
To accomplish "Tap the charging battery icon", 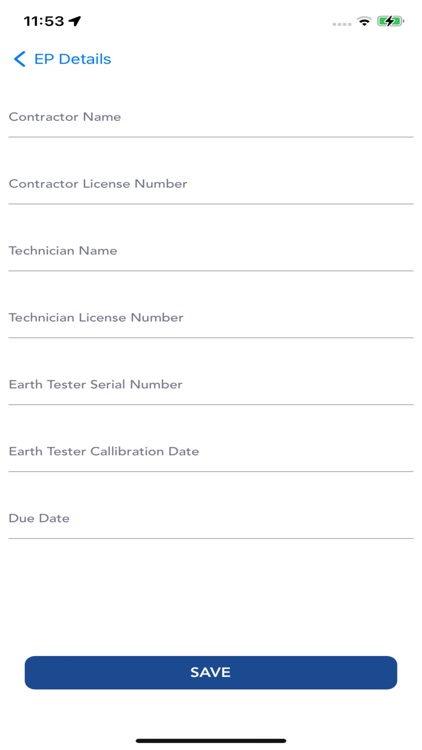I will (390, 21).
